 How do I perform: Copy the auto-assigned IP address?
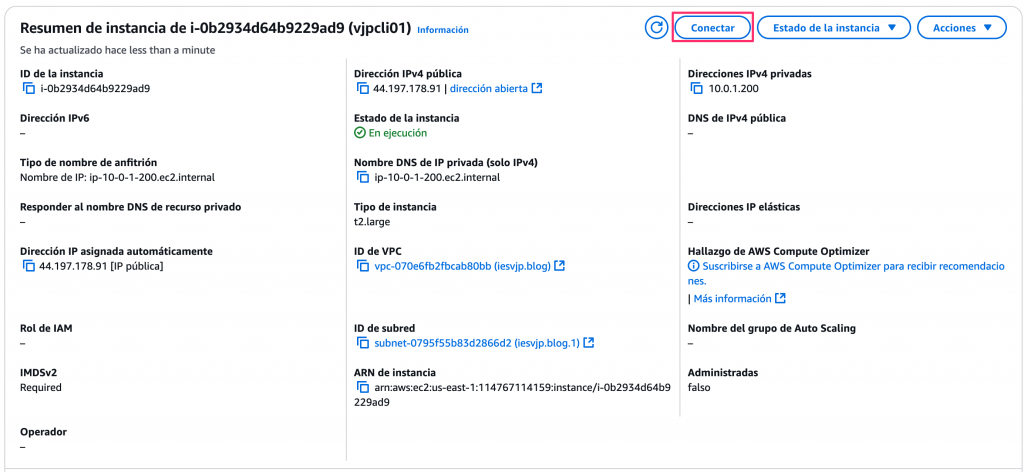(29, 266)
